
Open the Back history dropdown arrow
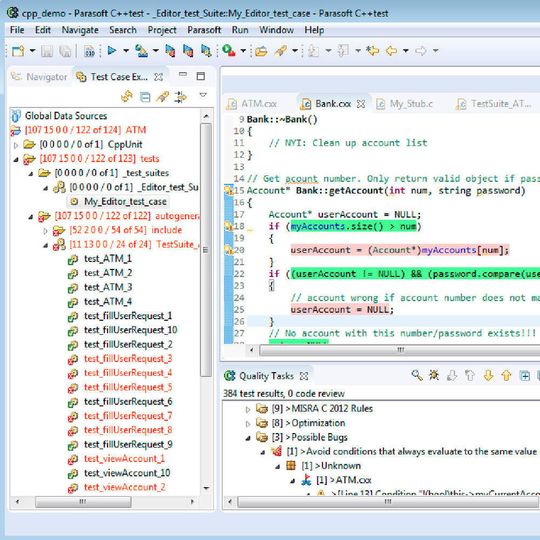pyautogui.click(x=406, y=51)
